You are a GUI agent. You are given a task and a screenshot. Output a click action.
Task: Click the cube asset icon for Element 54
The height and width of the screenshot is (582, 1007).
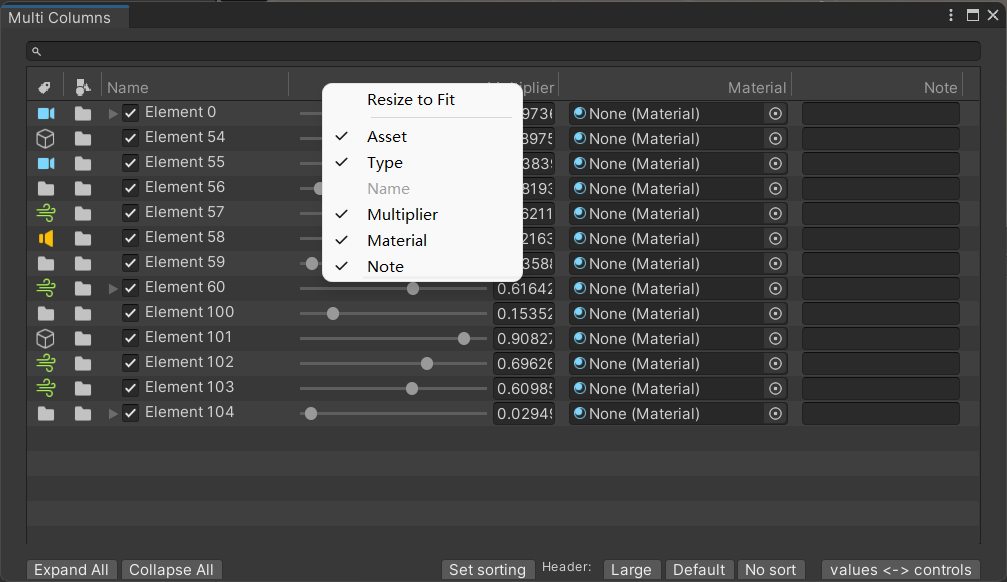(46, 139)
